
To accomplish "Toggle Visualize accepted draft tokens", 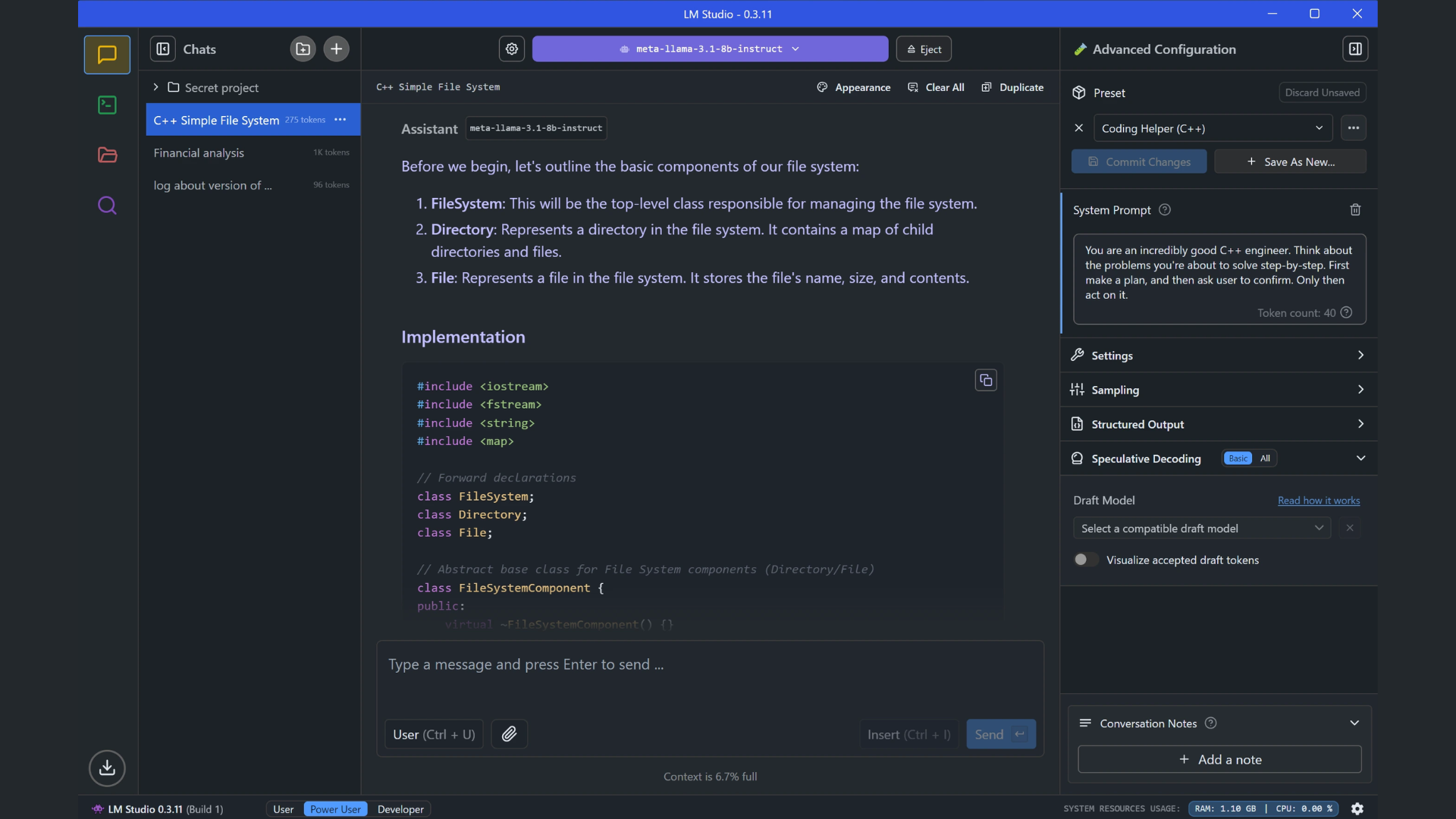I will click(1086, 560).
